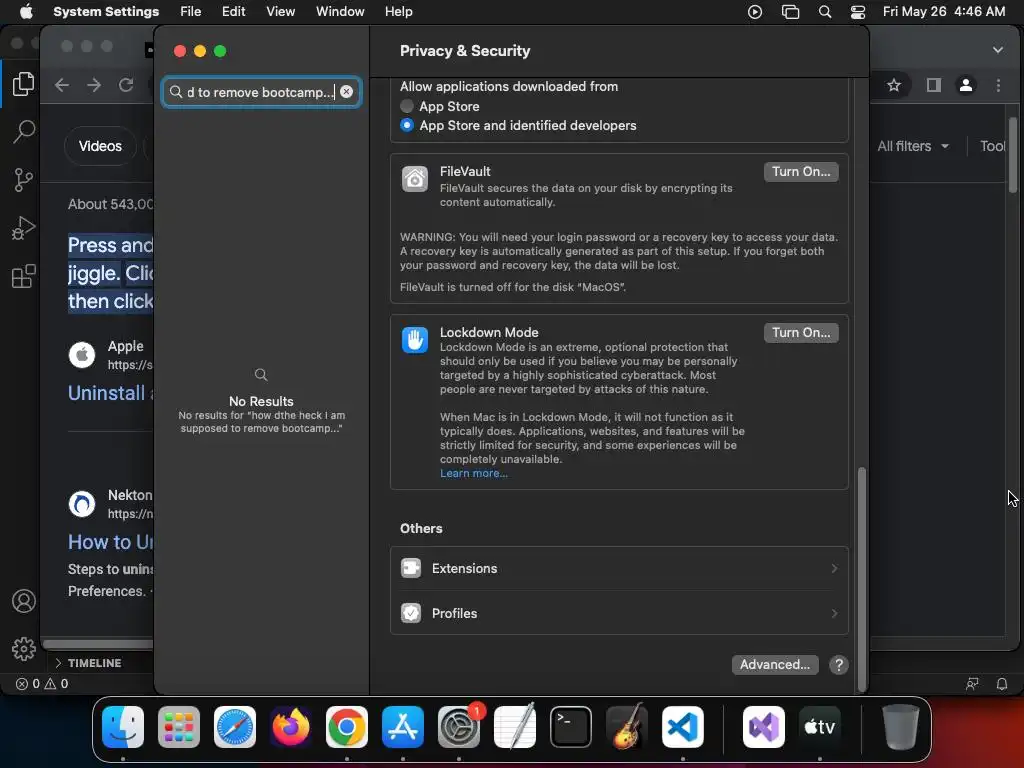This screenshot has height=768, width=1024.
Task: Open notifications bell in VS Code status bar
Action: click(x=1002, y=684)
